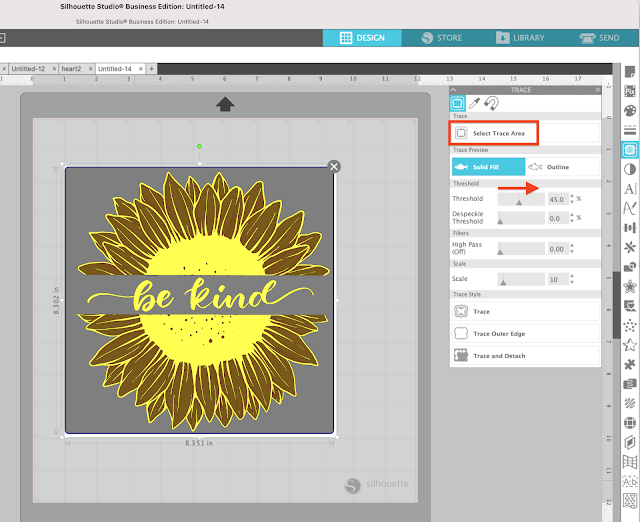Screen dimensions: 640x522
Task: Switch to the DESIGN tab
Action: pyautogui.click(x=362, y=38)
